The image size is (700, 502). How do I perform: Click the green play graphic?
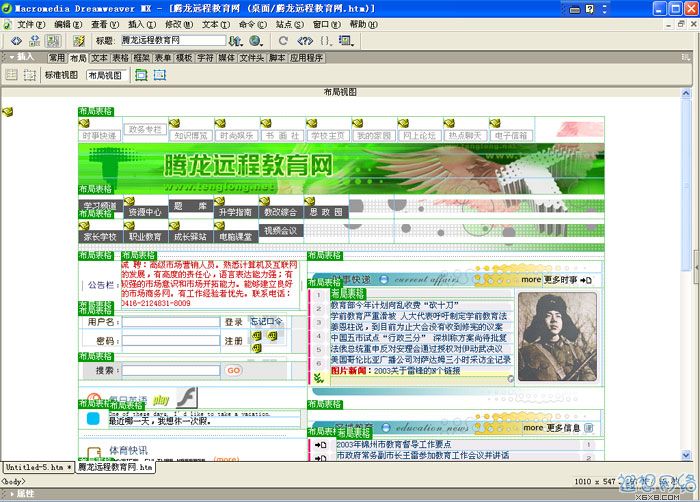point(161,400)
